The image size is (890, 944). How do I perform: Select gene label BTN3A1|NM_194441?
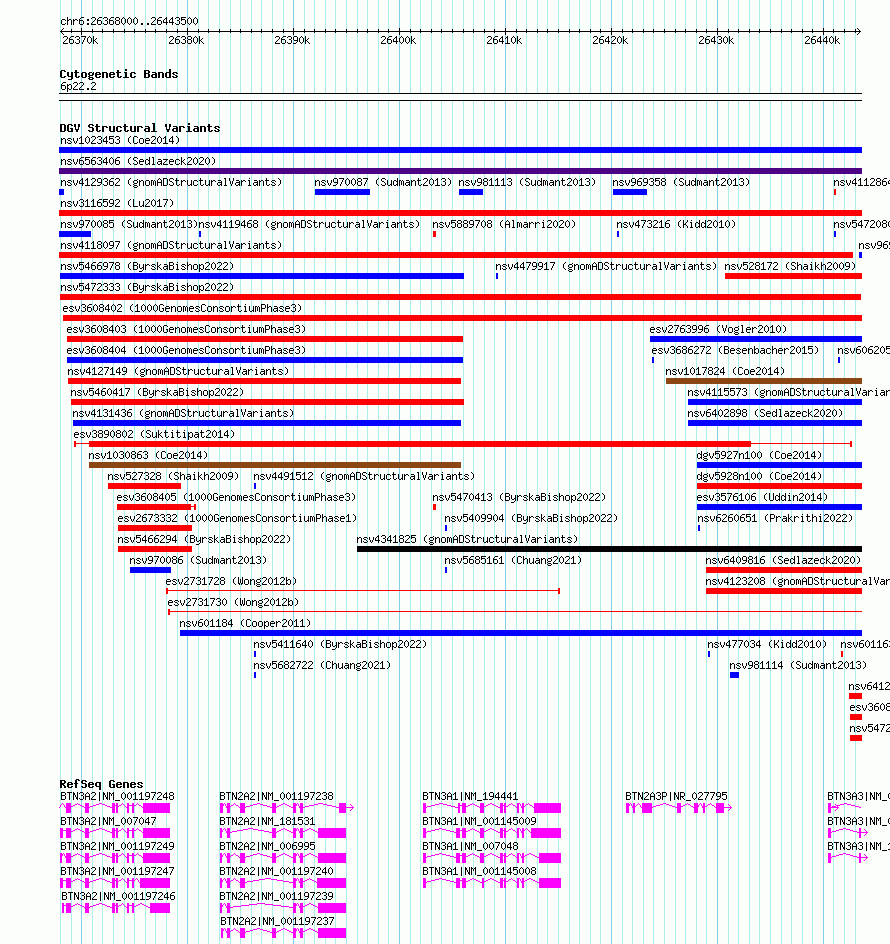click(470, 796)
